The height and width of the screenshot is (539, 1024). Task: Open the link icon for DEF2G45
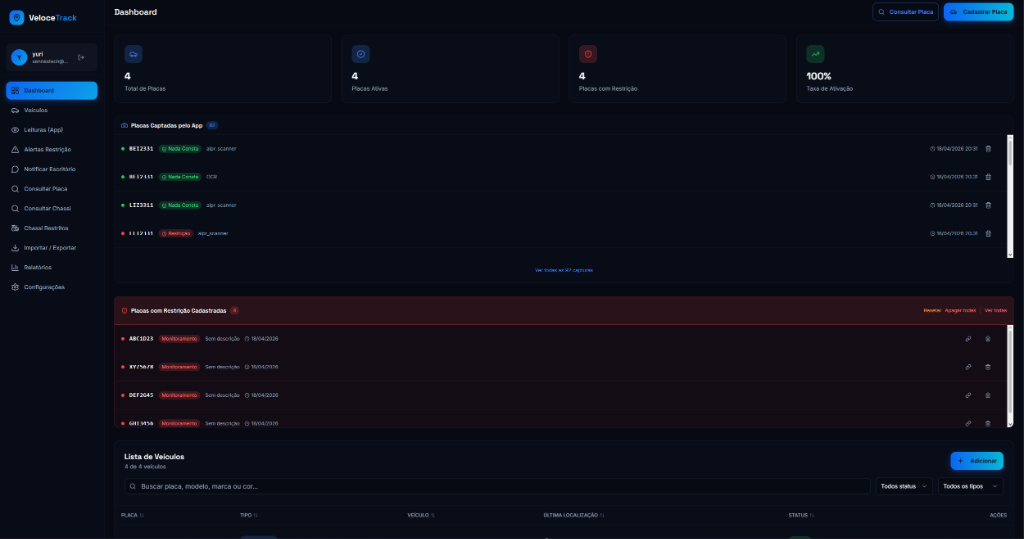(x=968, y=395)
